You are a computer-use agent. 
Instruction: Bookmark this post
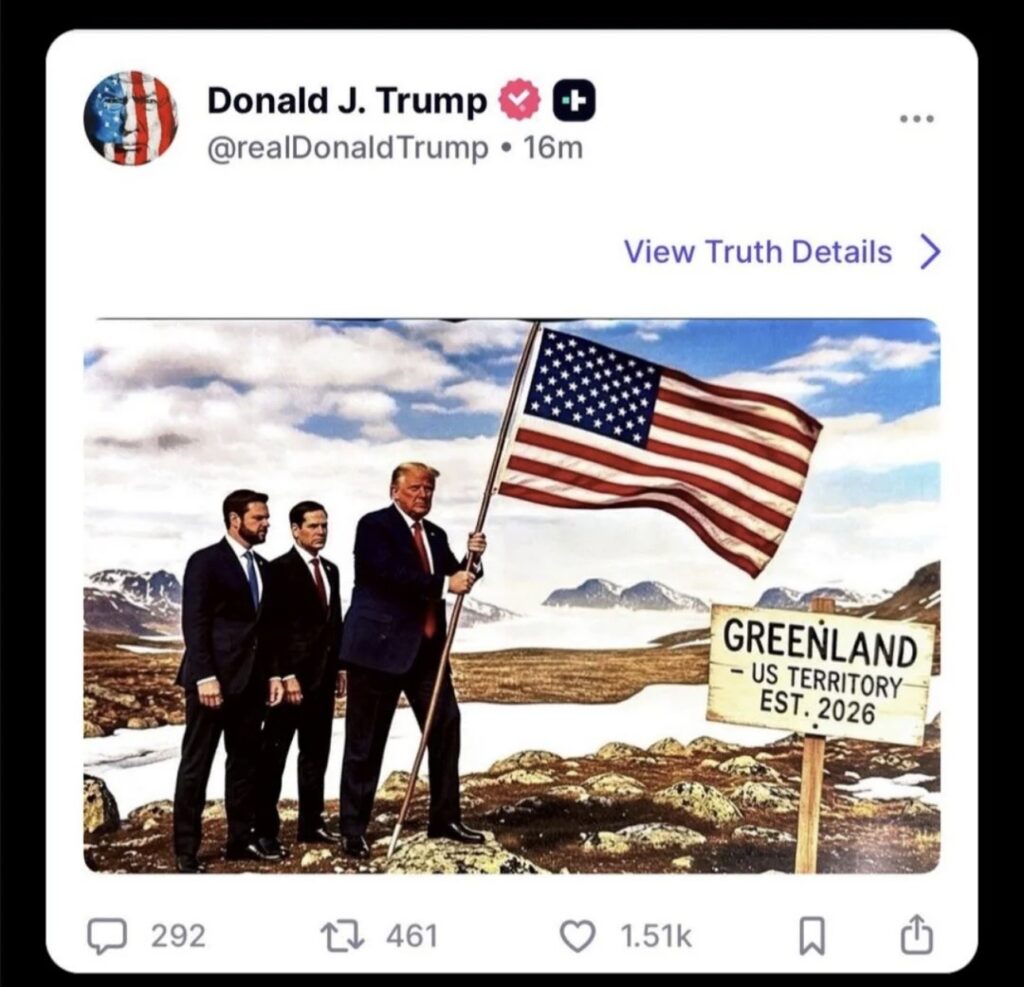[x=812, y=936]
